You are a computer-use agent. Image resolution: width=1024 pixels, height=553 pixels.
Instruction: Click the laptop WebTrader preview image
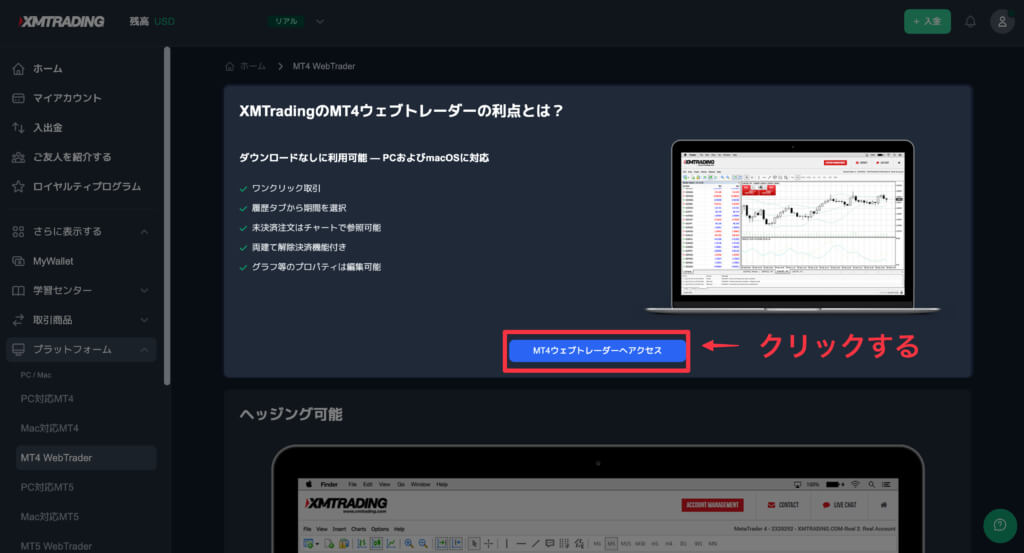(x=792, y=226)
